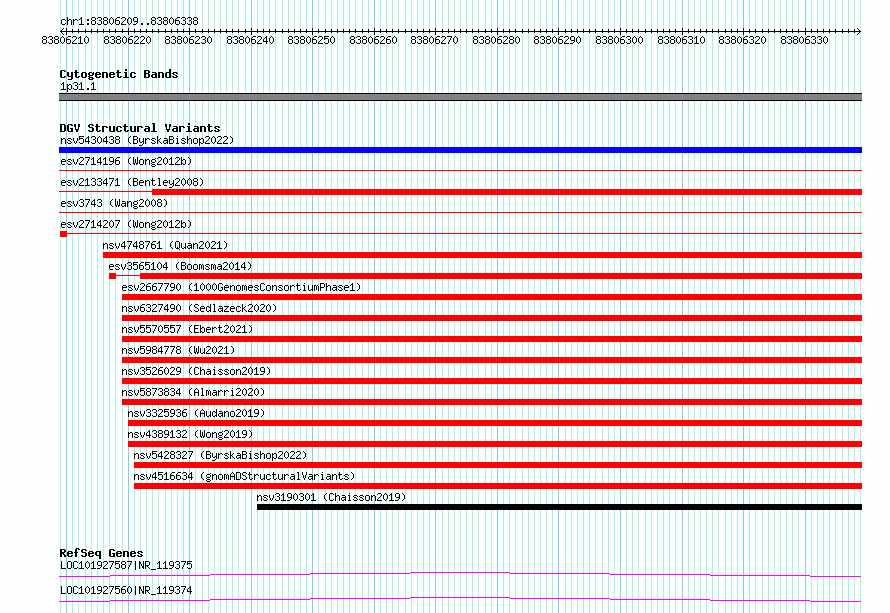
Task: Select nsv6327490 (Sedlazeck2020) label
Action: (x=199, y=308)
